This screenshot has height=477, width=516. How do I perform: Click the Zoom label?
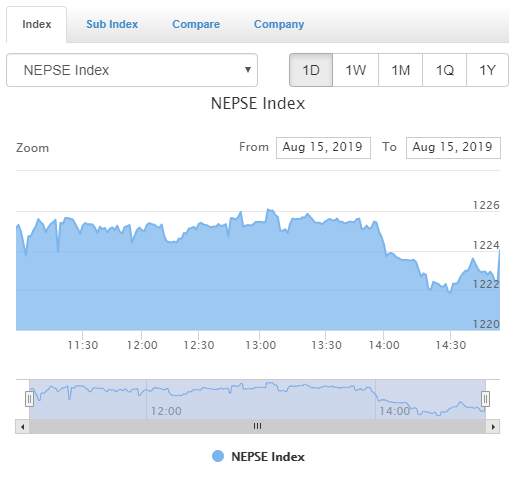33,148
